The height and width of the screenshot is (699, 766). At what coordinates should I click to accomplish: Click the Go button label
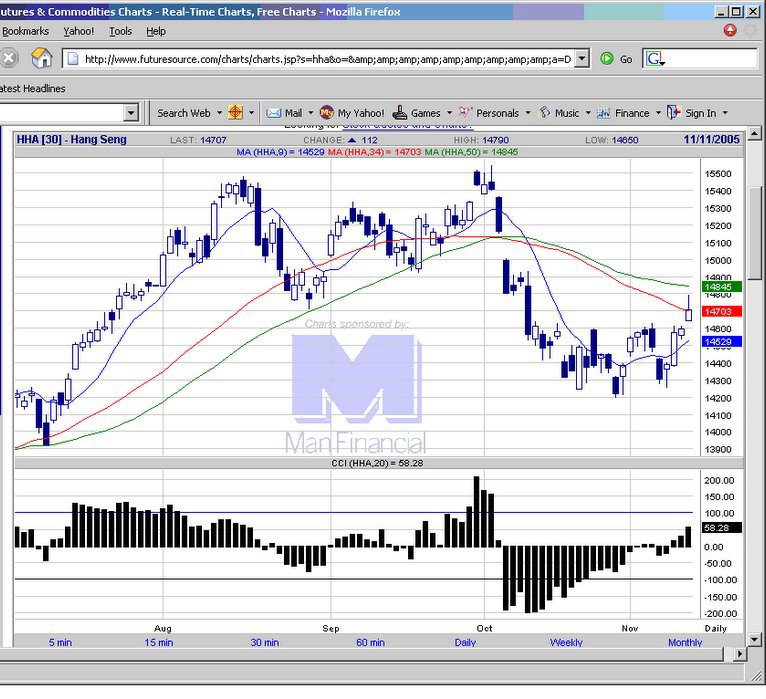pyautogui.click(x=626, y=59)
